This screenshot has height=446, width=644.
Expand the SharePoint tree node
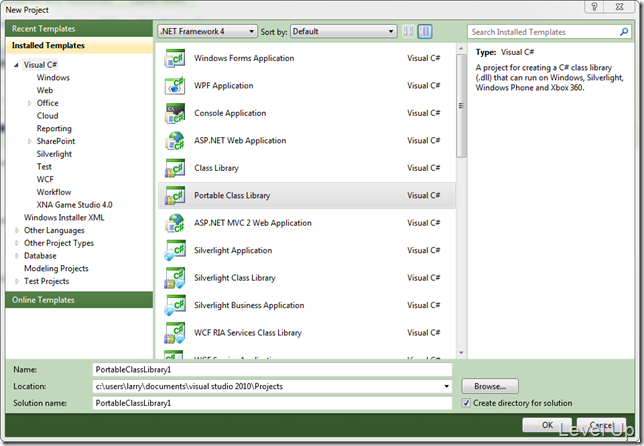pos(30,141)
